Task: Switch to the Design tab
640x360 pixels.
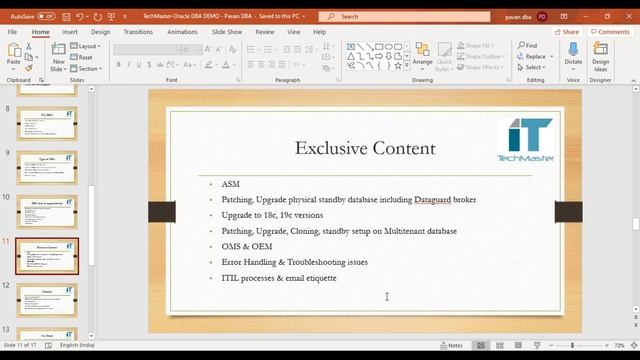Action: [x=100, y=32]
